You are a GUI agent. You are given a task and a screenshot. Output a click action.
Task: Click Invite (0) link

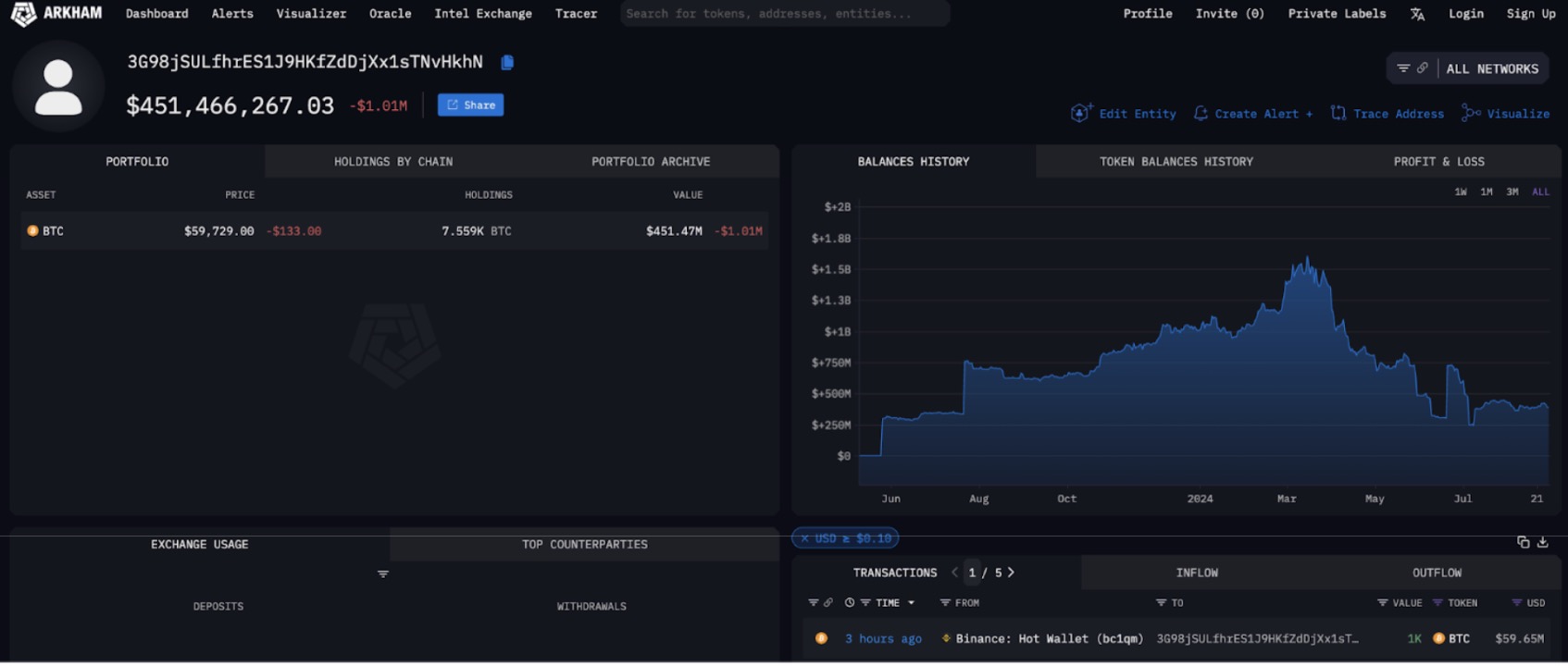coord(1229,14)
